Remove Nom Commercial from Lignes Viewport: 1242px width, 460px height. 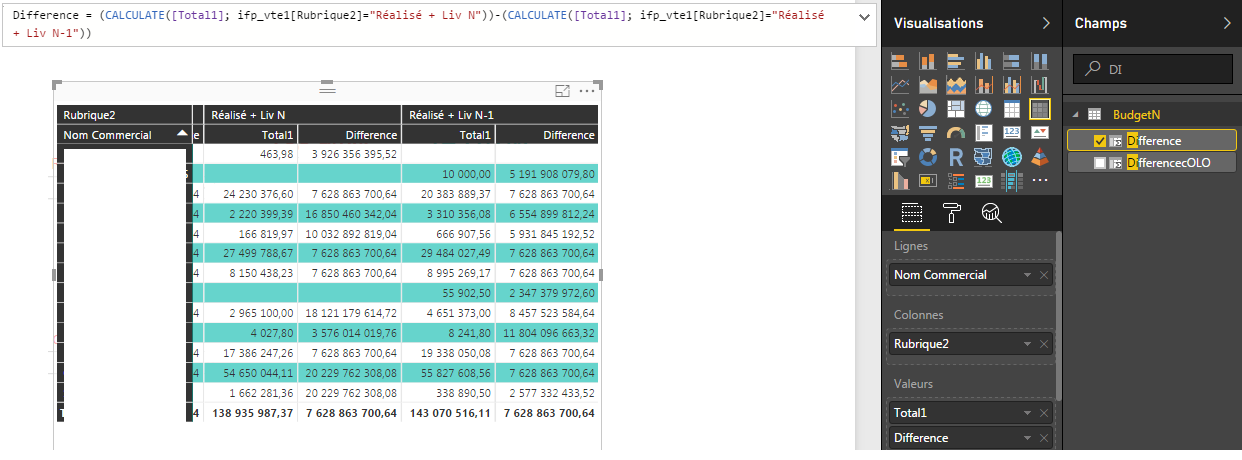1044,275
